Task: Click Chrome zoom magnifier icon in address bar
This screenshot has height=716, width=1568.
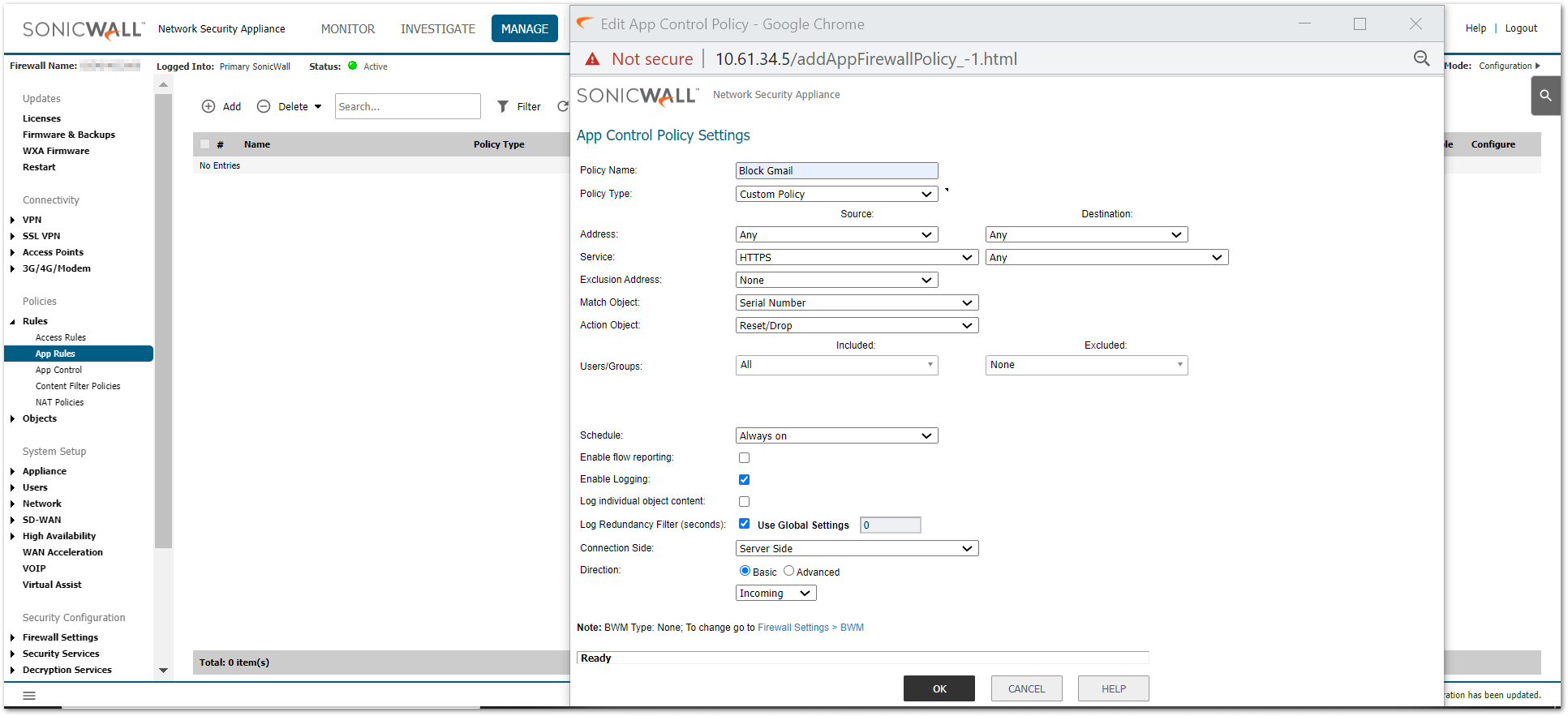Action: click(x=1421, y=58)
